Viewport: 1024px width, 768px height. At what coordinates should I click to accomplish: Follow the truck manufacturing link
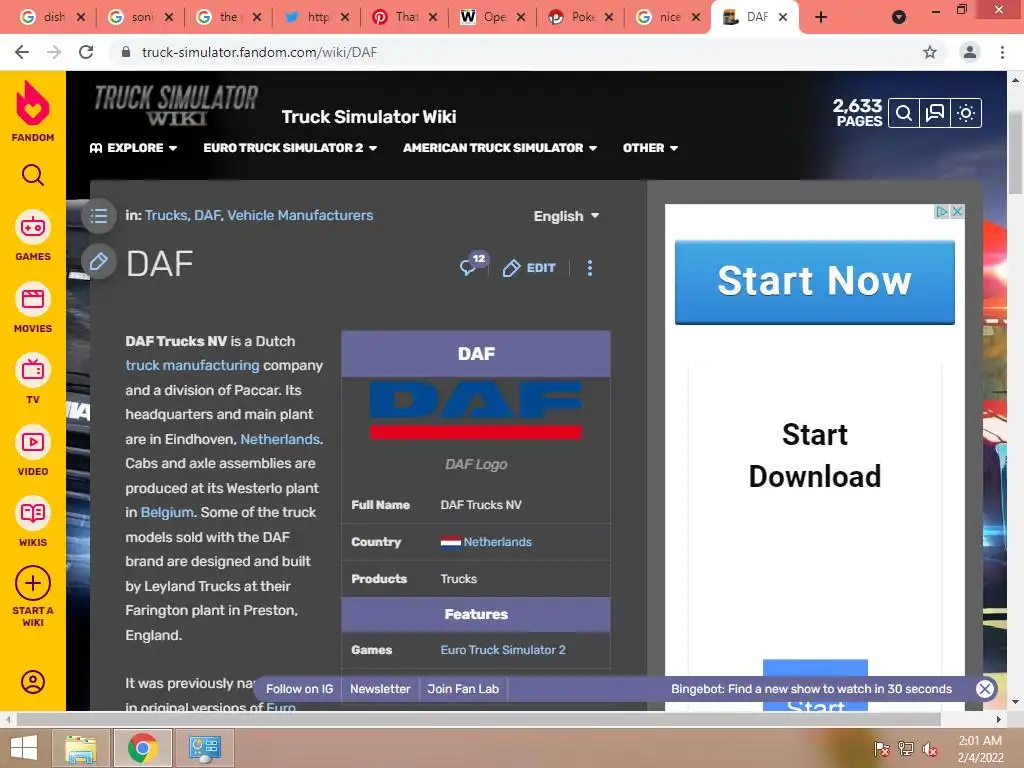(x=192, y=365)
